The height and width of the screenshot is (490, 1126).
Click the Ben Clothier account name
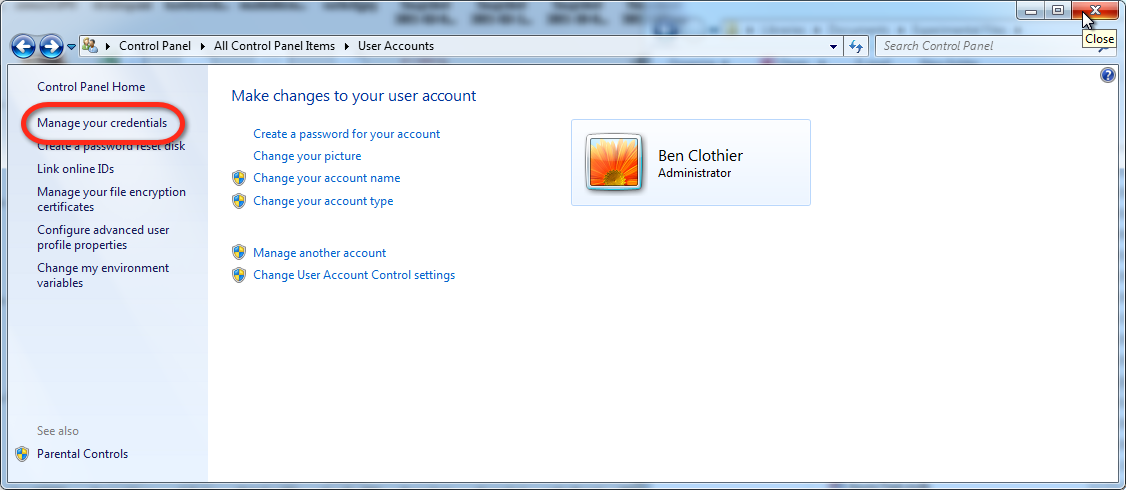(700, 155)
